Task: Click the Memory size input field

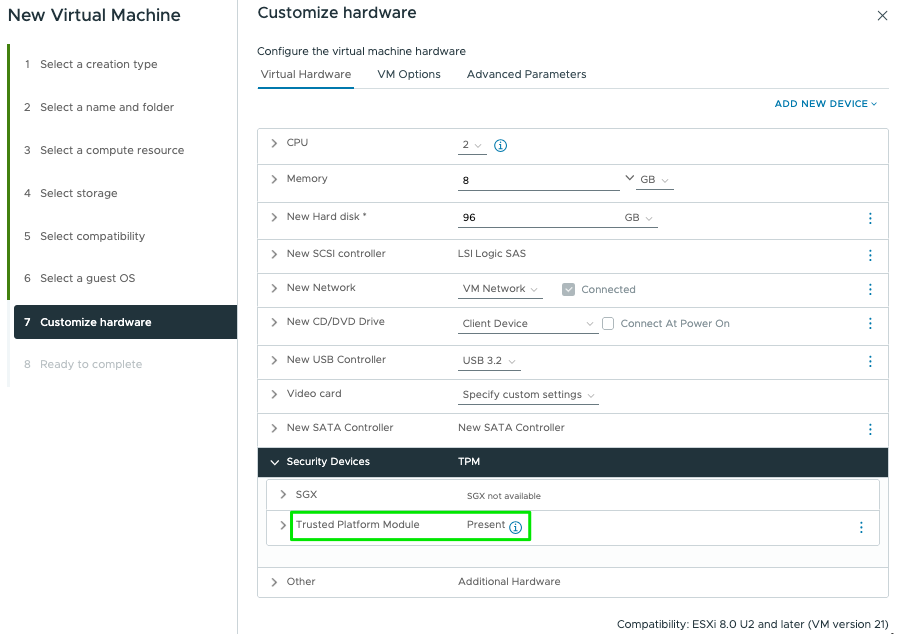Action: point(538,180)
